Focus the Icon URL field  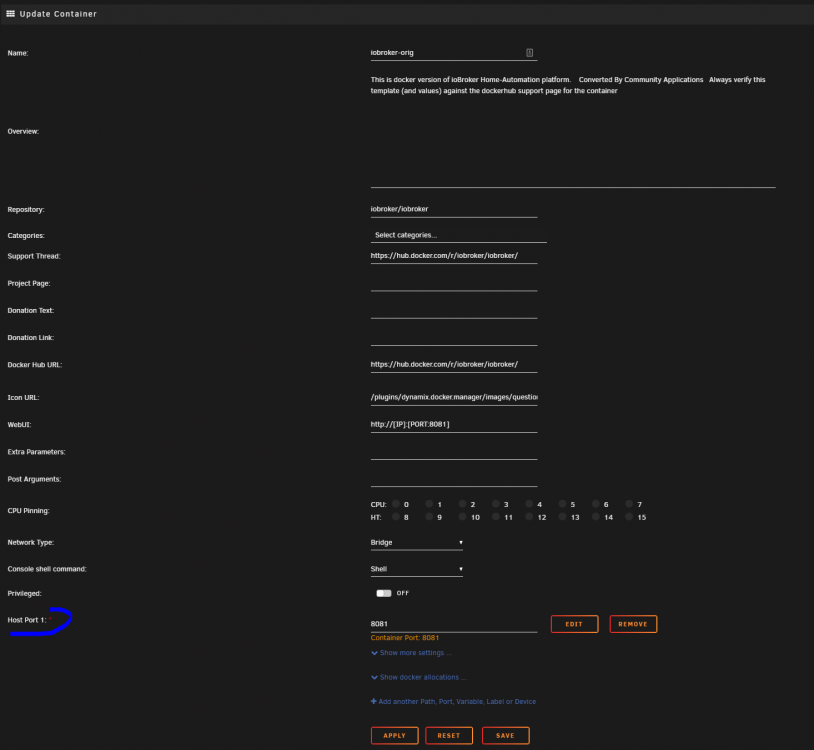pos(454,398)
